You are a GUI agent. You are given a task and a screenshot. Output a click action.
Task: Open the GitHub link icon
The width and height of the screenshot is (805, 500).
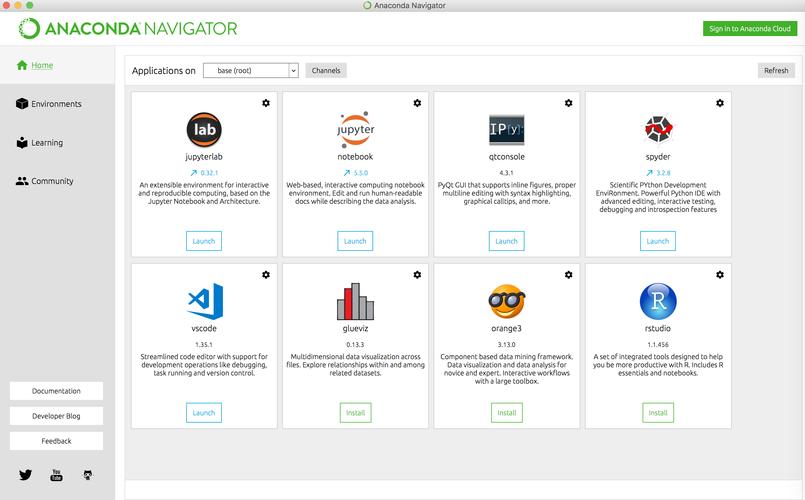(88, 475)
